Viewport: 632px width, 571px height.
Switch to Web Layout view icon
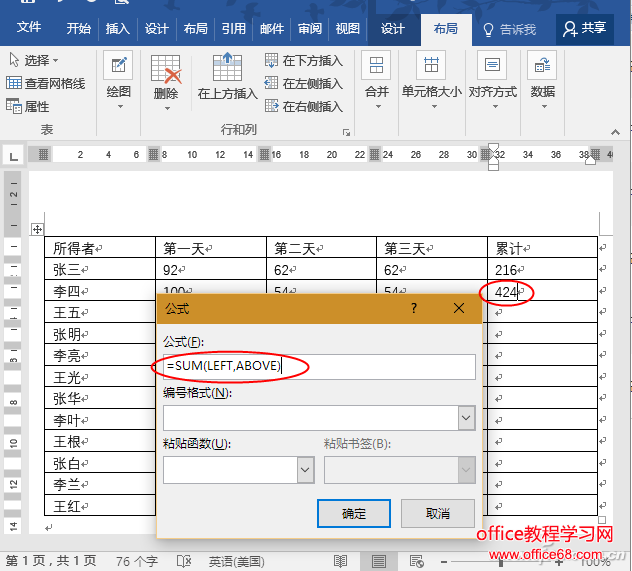coord(416,561)
